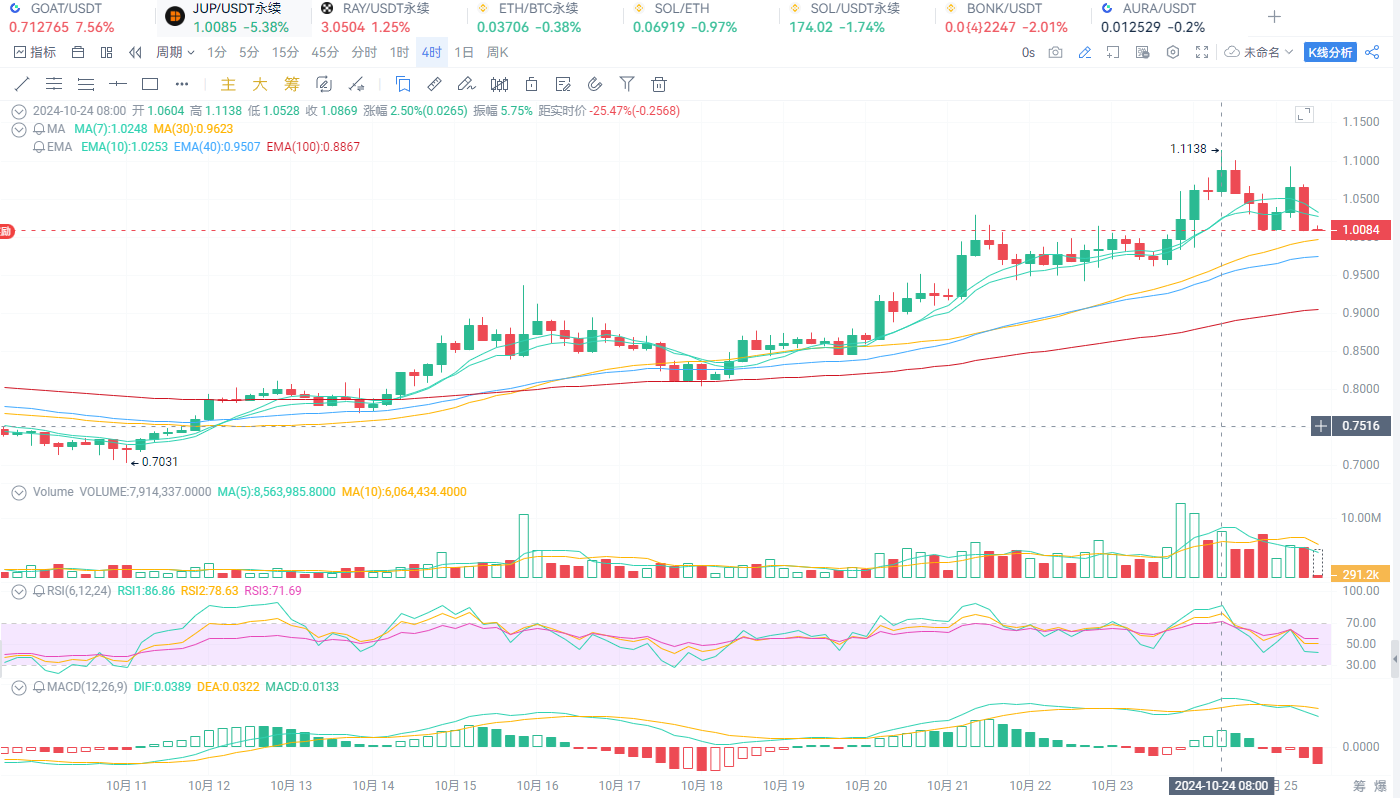Toggle the rotate-edit icon after 筹
The width and height of the screenshot is (1400, 798).
click(x=324, y=84)
